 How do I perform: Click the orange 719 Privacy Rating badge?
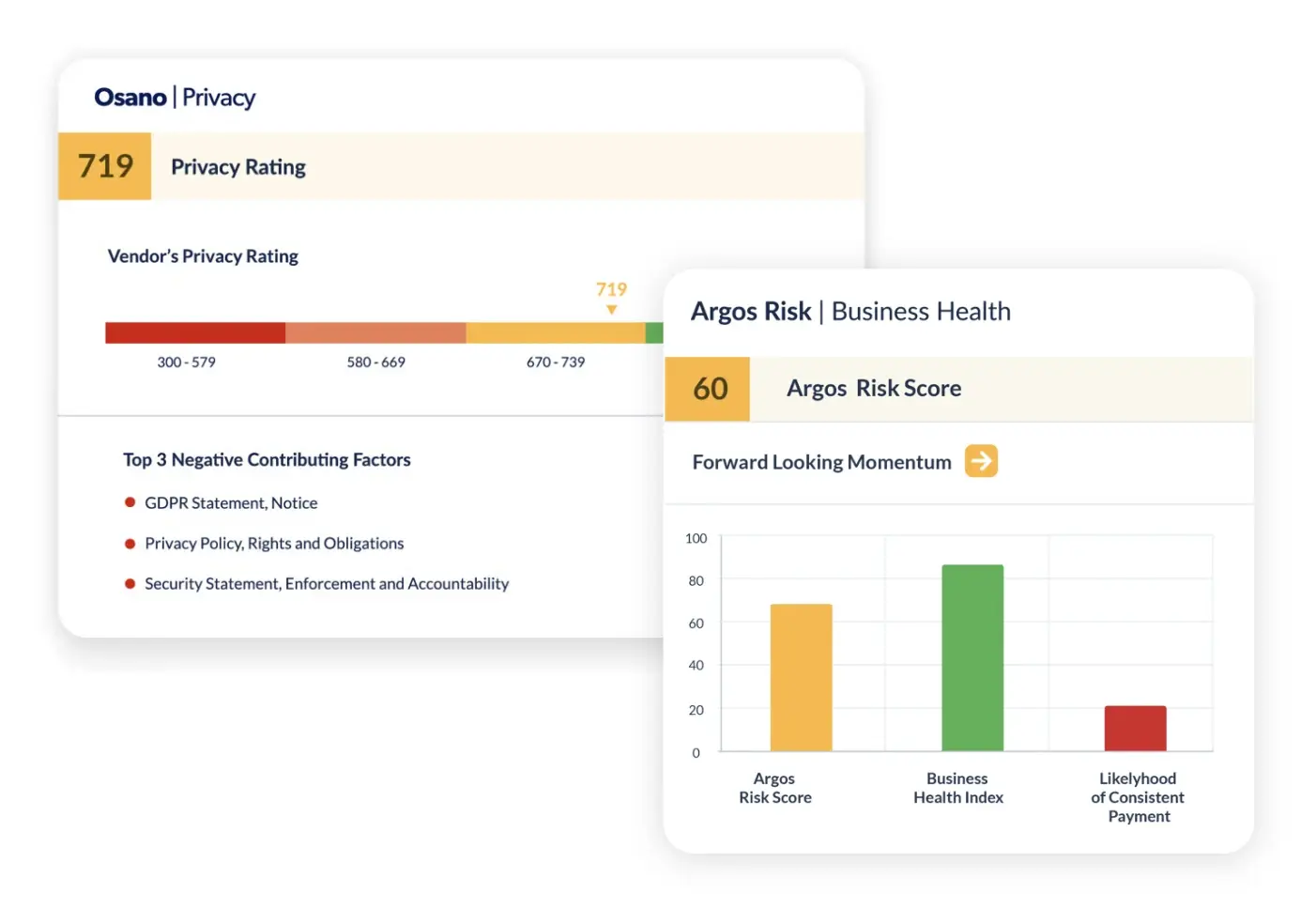[105, 166]
